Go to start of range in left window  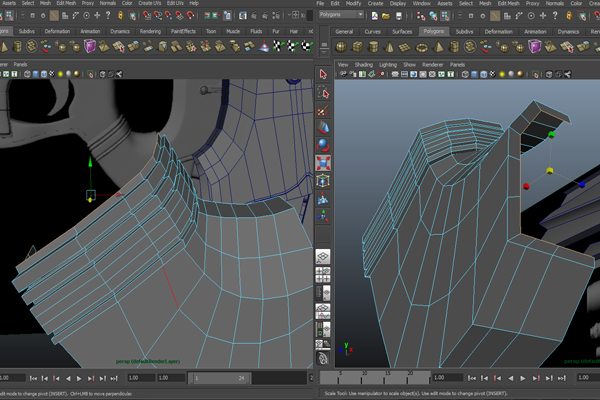pyautogui.click(x=33, y=378)
